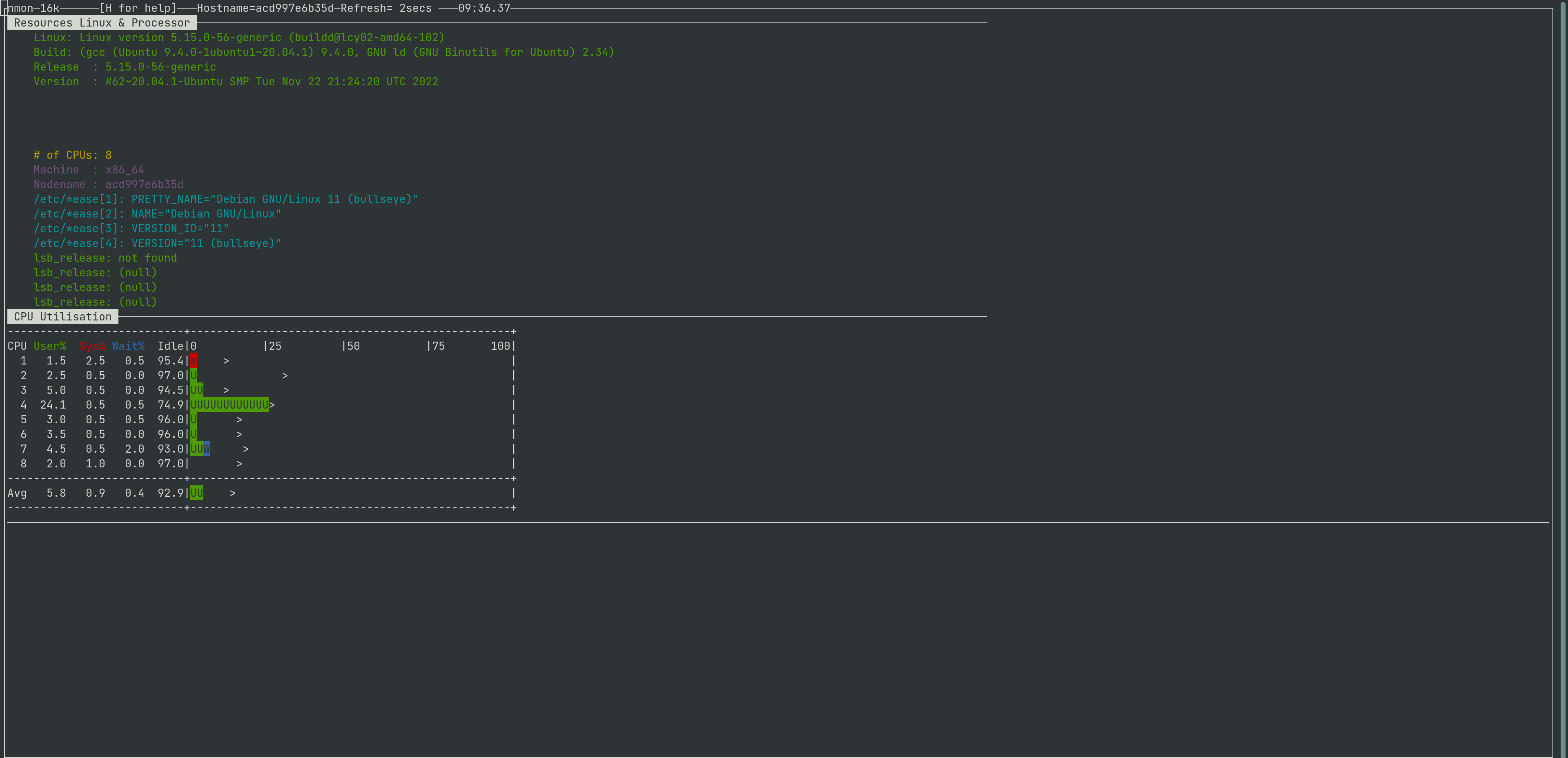
Task: Click the red Sys% column header
Action: [x=92, y=346]
